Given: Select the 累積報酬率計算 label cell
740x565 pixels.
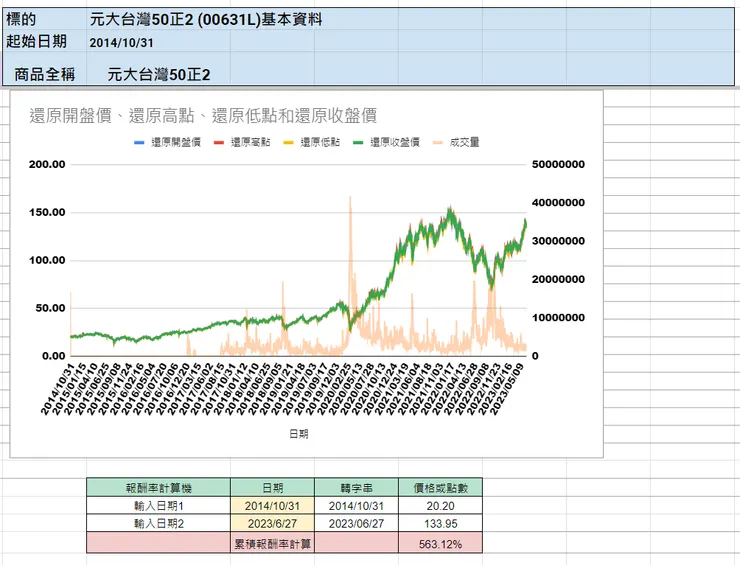Looking at the screenshot, I should tap(272, 544).
